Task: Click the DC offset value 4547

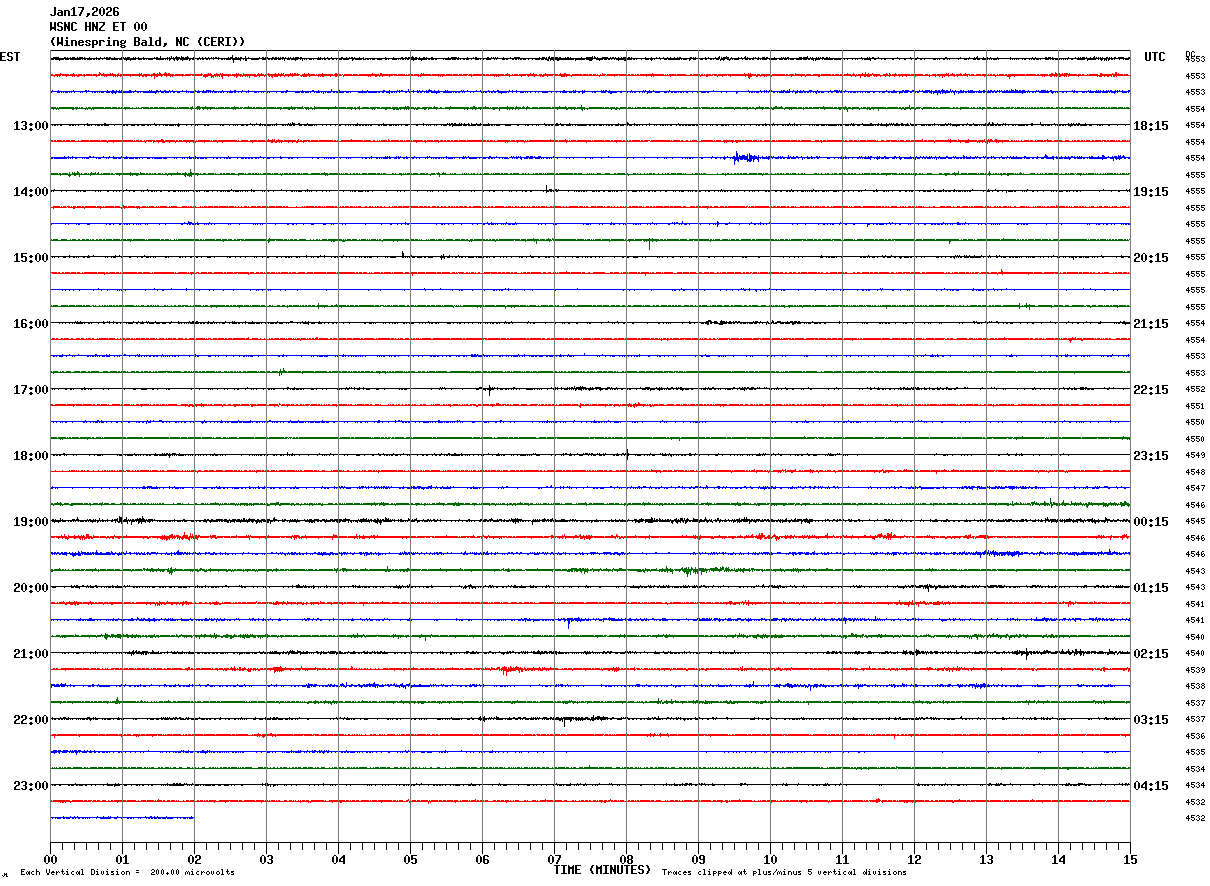Action: 1195,488
